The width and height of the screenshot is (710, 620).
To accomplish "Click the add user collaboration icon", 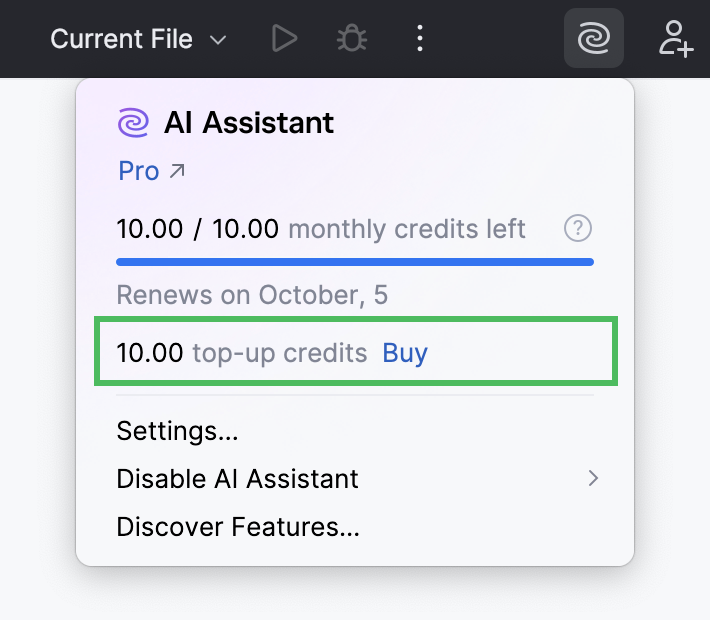I will coord(676,39).
